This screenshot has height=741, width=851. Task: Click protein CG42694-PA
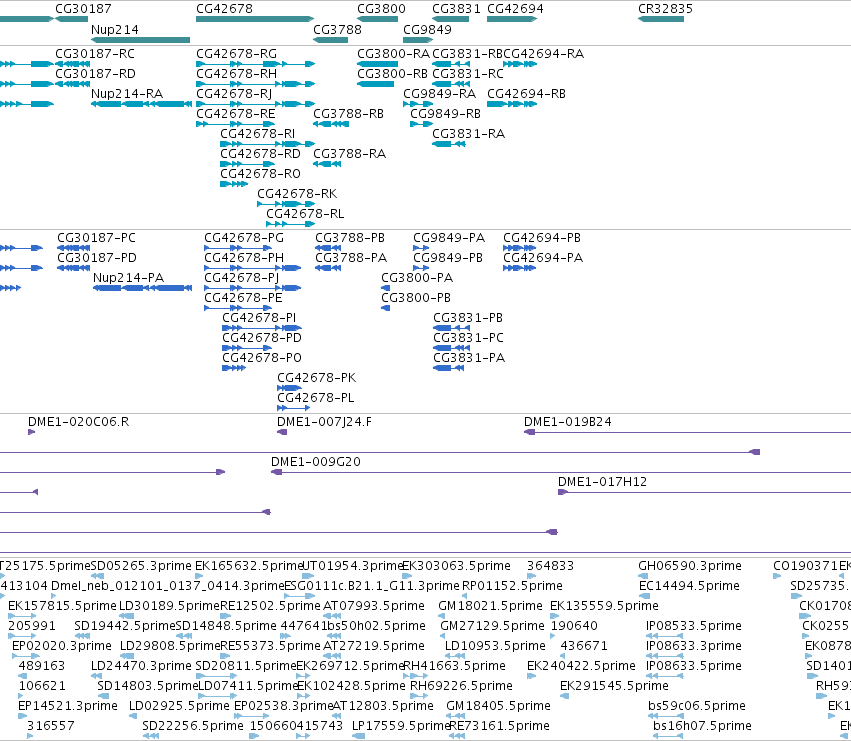[x=543, y=258]
